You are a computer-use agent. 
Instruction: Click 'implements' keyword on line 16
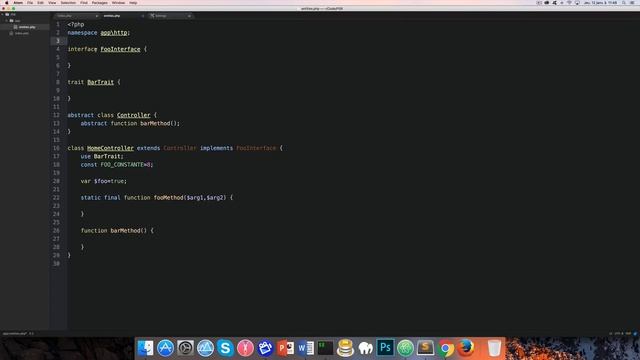[x=216, y=148]
